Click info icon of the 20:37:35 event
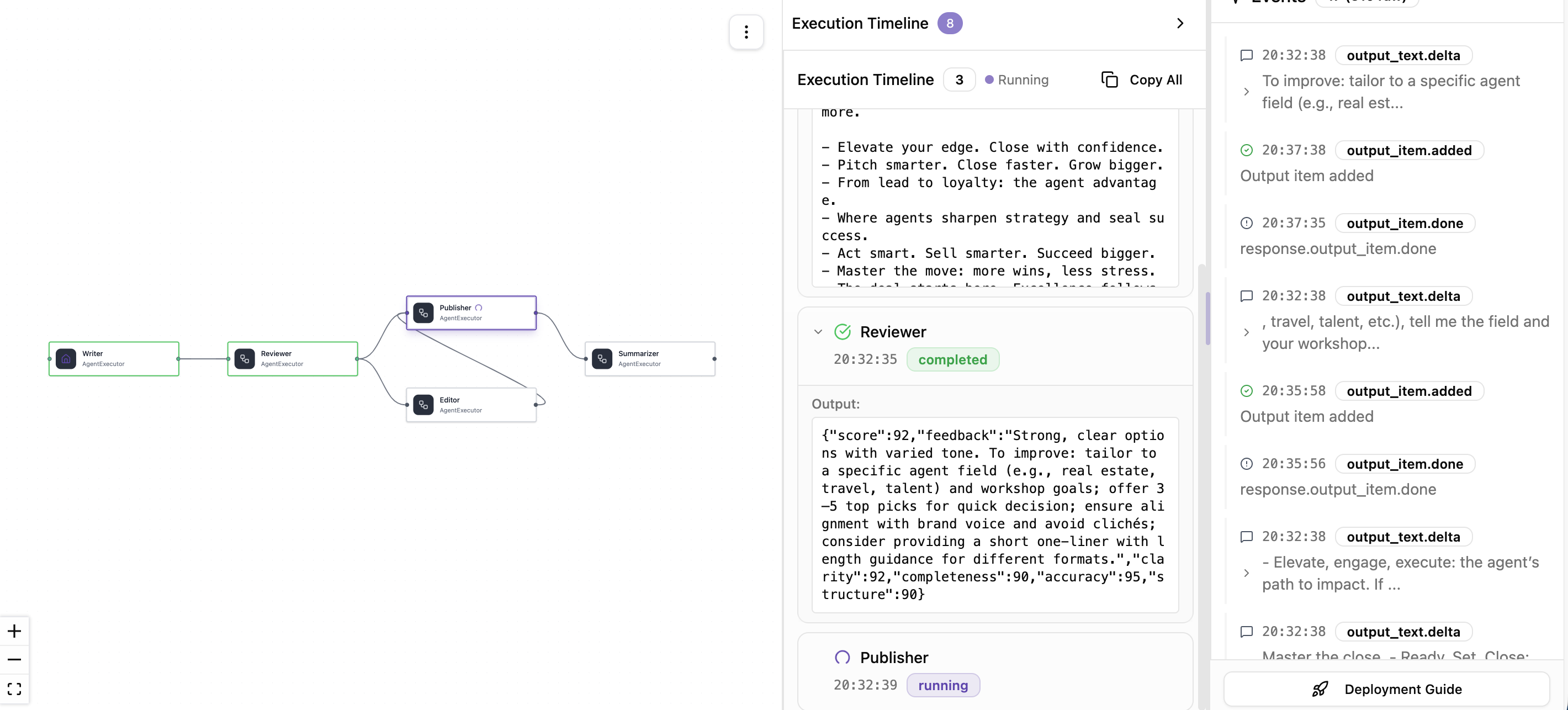 [1247, 224]
